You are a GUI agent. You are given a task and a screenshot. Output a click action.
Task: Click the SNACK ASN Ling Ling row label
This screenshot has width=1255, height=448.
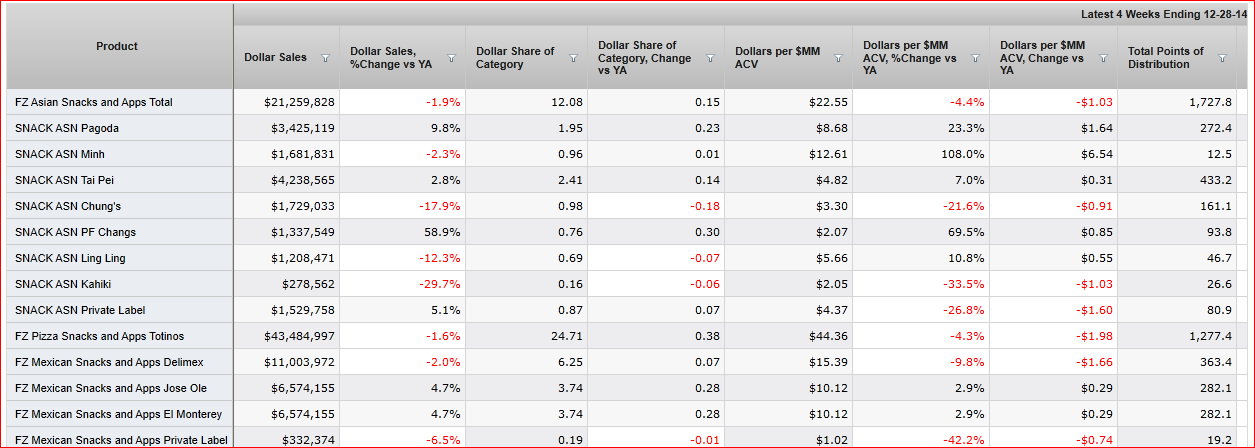point(68,258)
